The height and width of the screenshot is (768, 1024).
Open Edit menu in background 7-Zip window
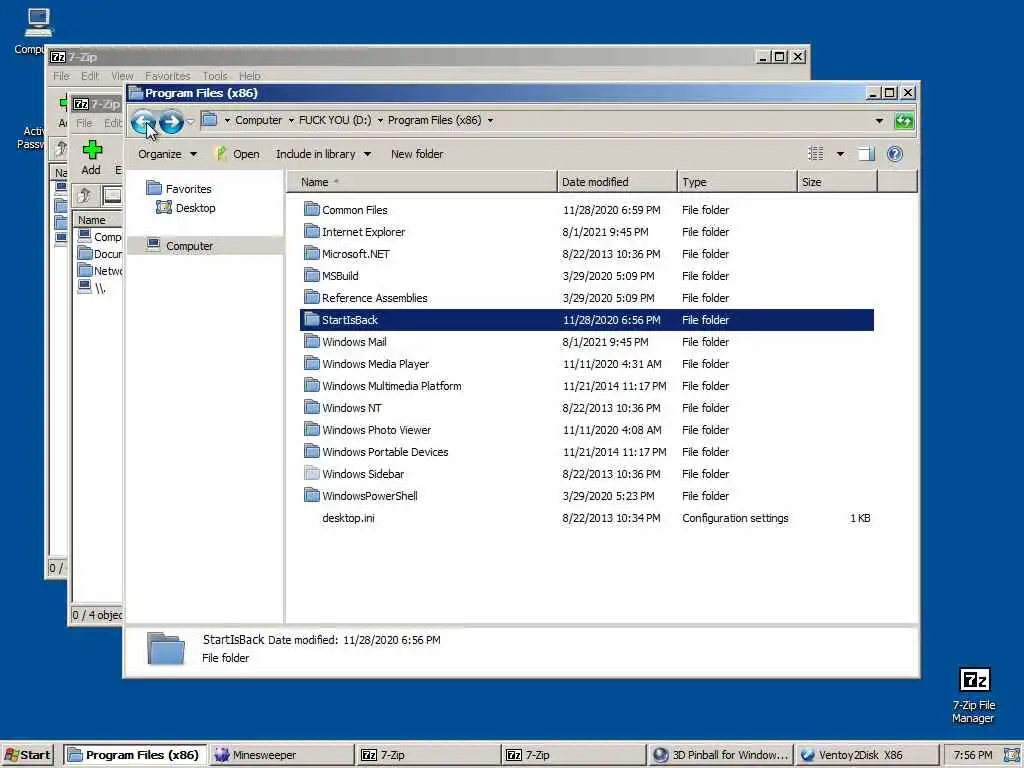point(89,76)
